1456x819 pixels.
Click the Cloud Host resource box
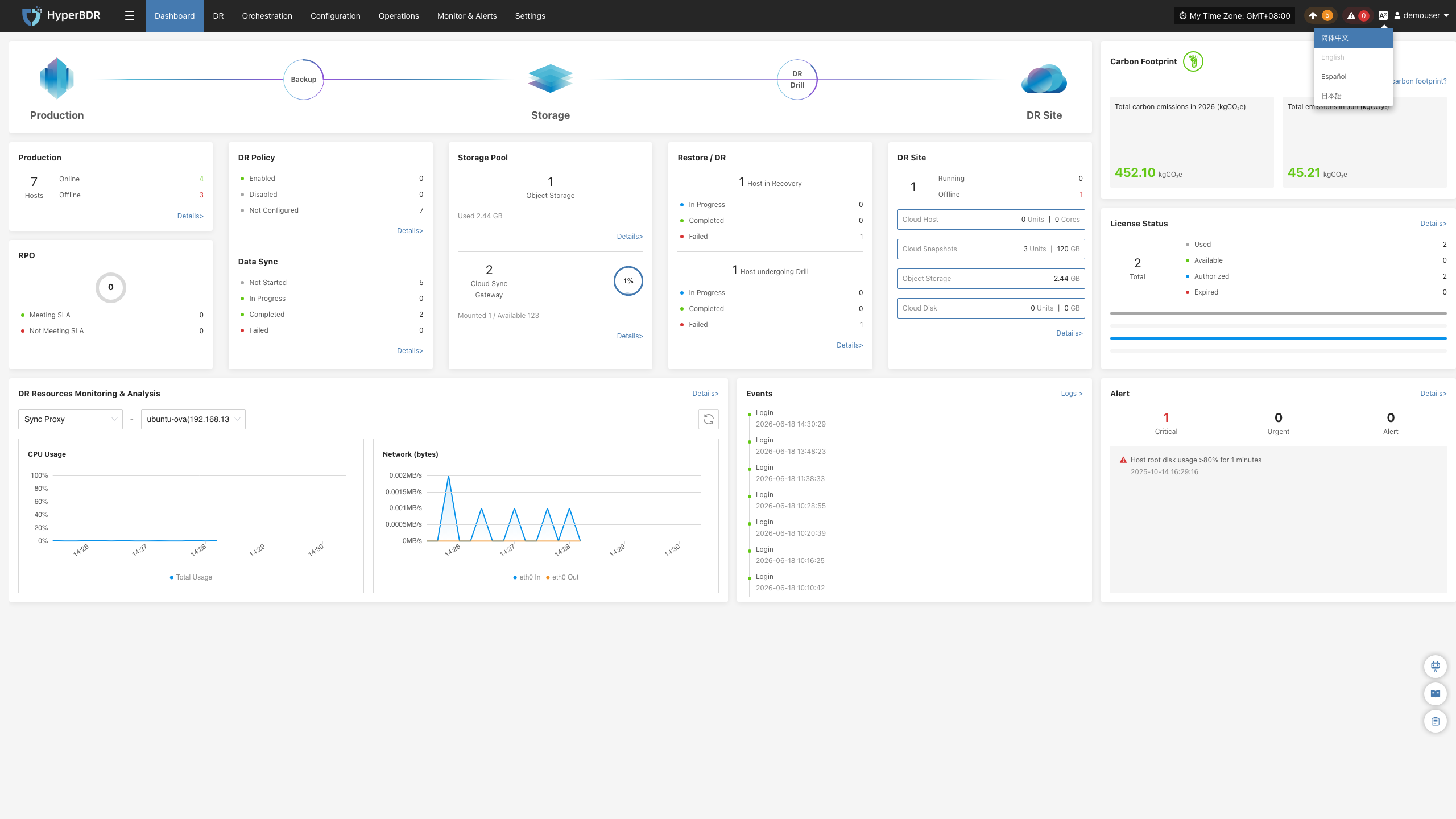pyautogui.click(x=991, y=220)
